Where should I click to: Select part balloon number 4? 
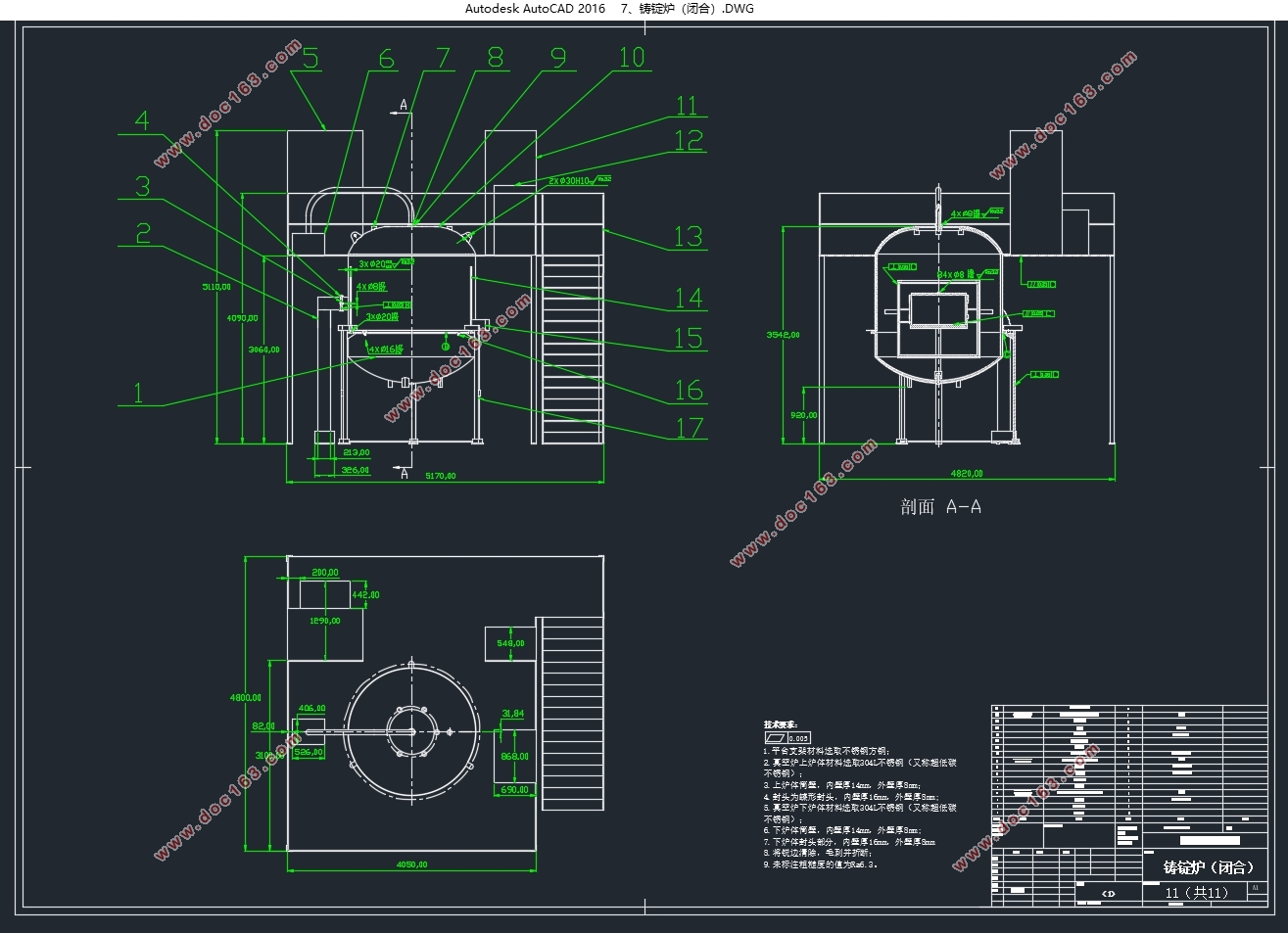tap(143, 120)
